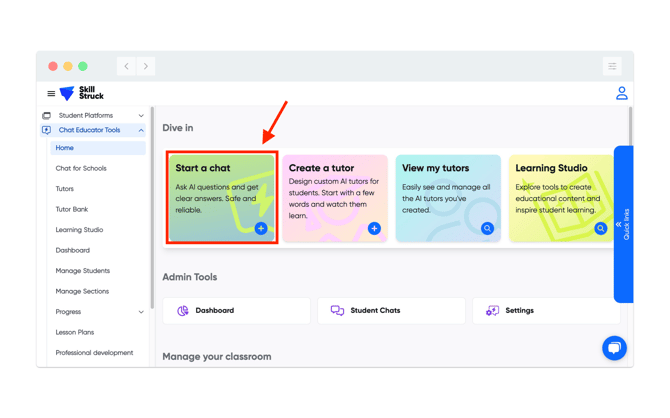Select Home in the sidebar

65,148
